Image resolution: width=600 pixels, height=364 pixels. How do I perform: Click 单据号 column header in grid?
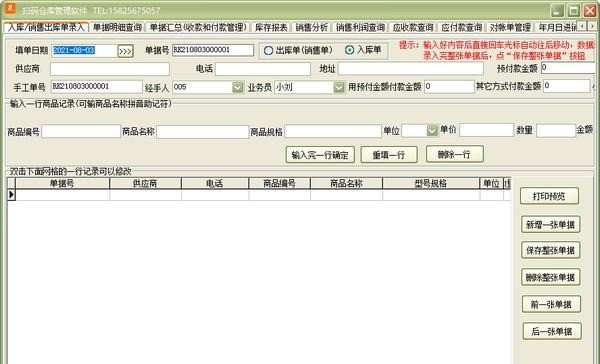(x=62, y=183)
